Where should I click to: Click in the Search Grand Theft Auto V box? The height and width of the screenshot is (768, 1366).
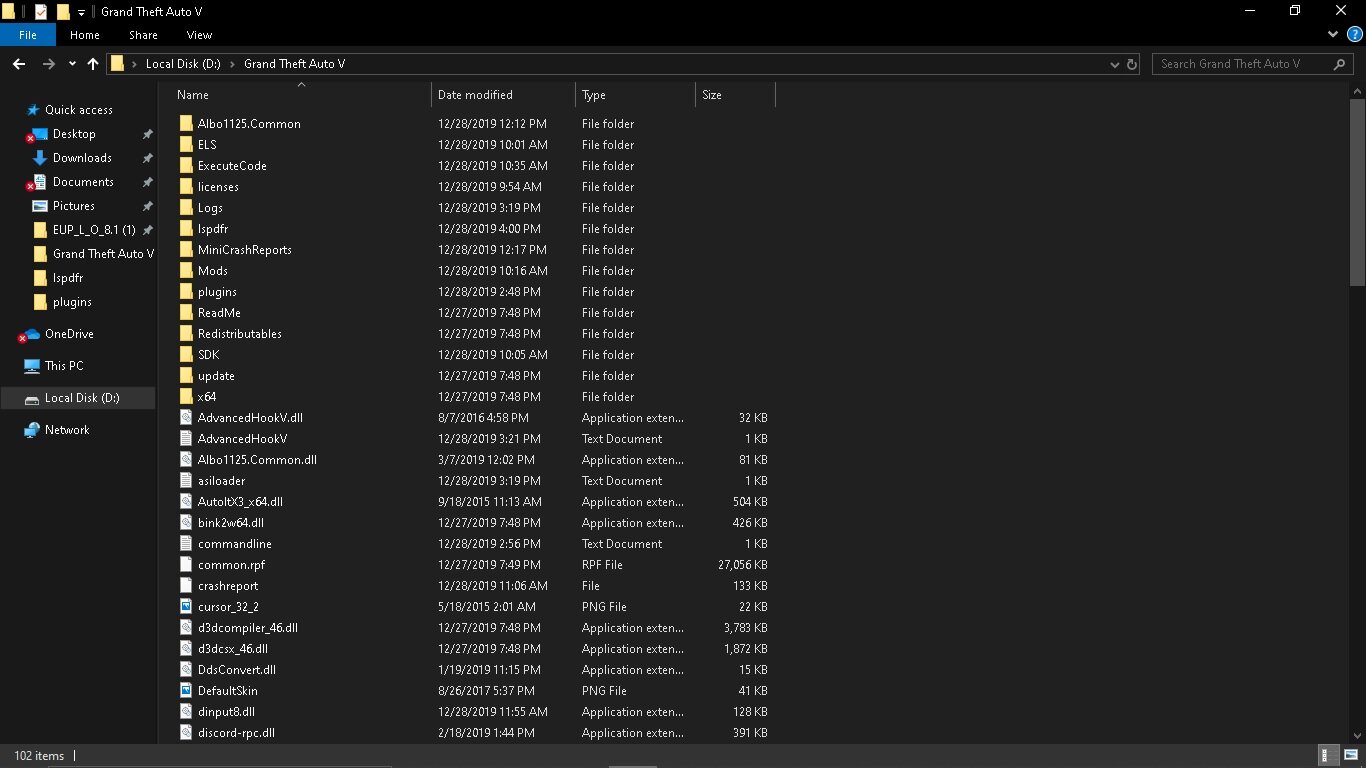point(1240,64)
